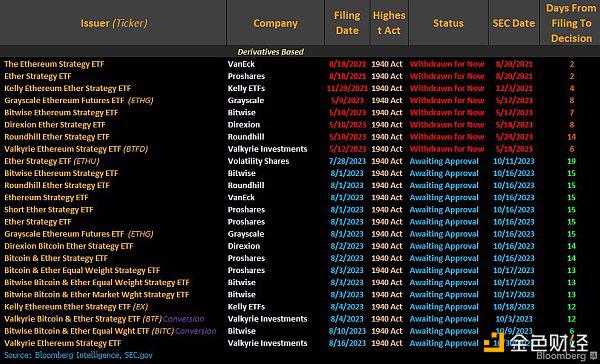Select the Company column header
Screen dimensions: 600x364
coord(276,23)
